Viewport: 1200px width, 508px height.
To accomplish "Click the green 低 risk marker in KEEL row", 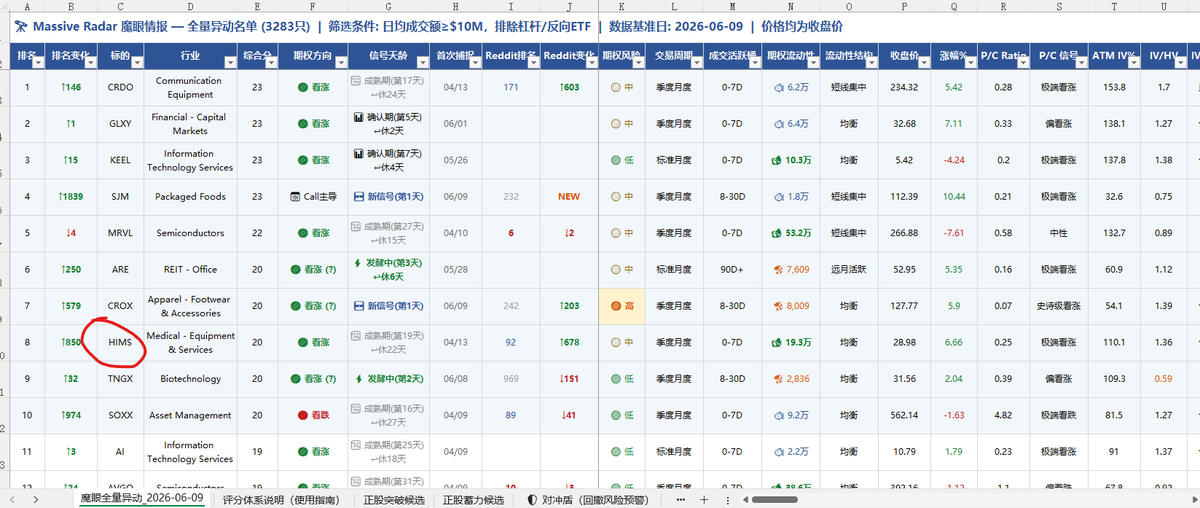I will 616,160.
